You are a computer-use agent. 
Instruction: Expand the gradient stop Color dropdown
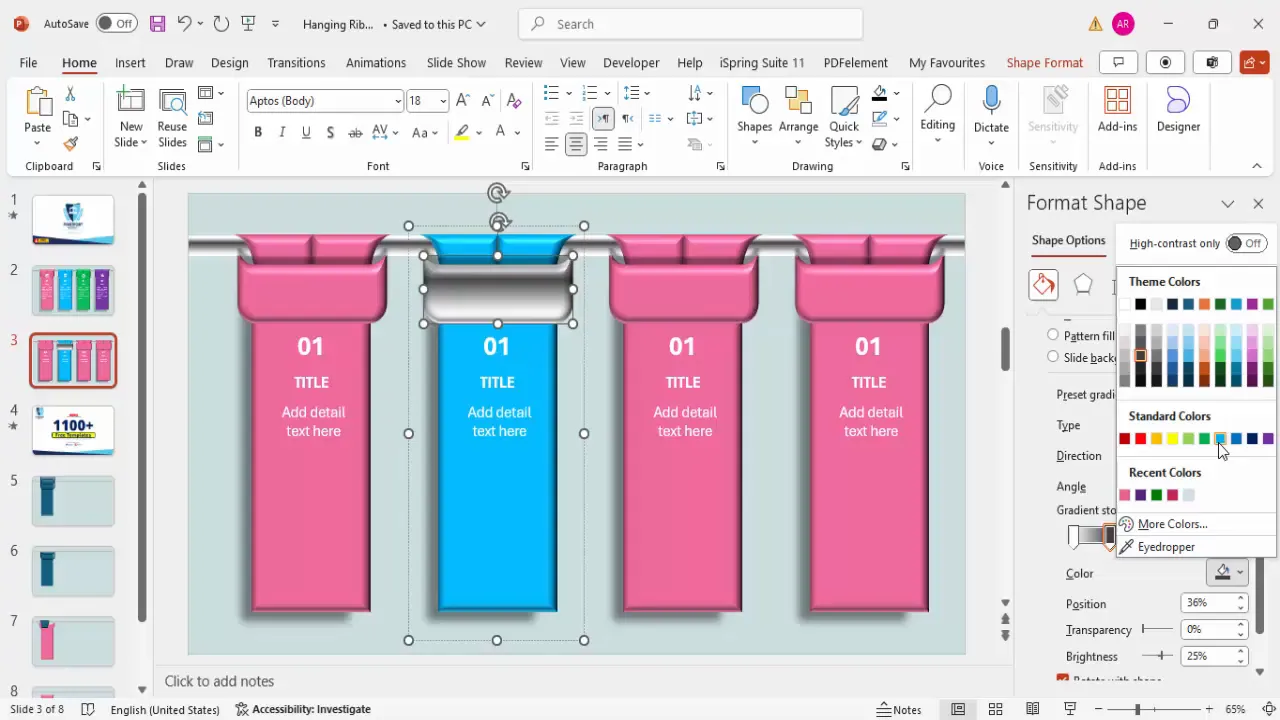pos(1240,573)
